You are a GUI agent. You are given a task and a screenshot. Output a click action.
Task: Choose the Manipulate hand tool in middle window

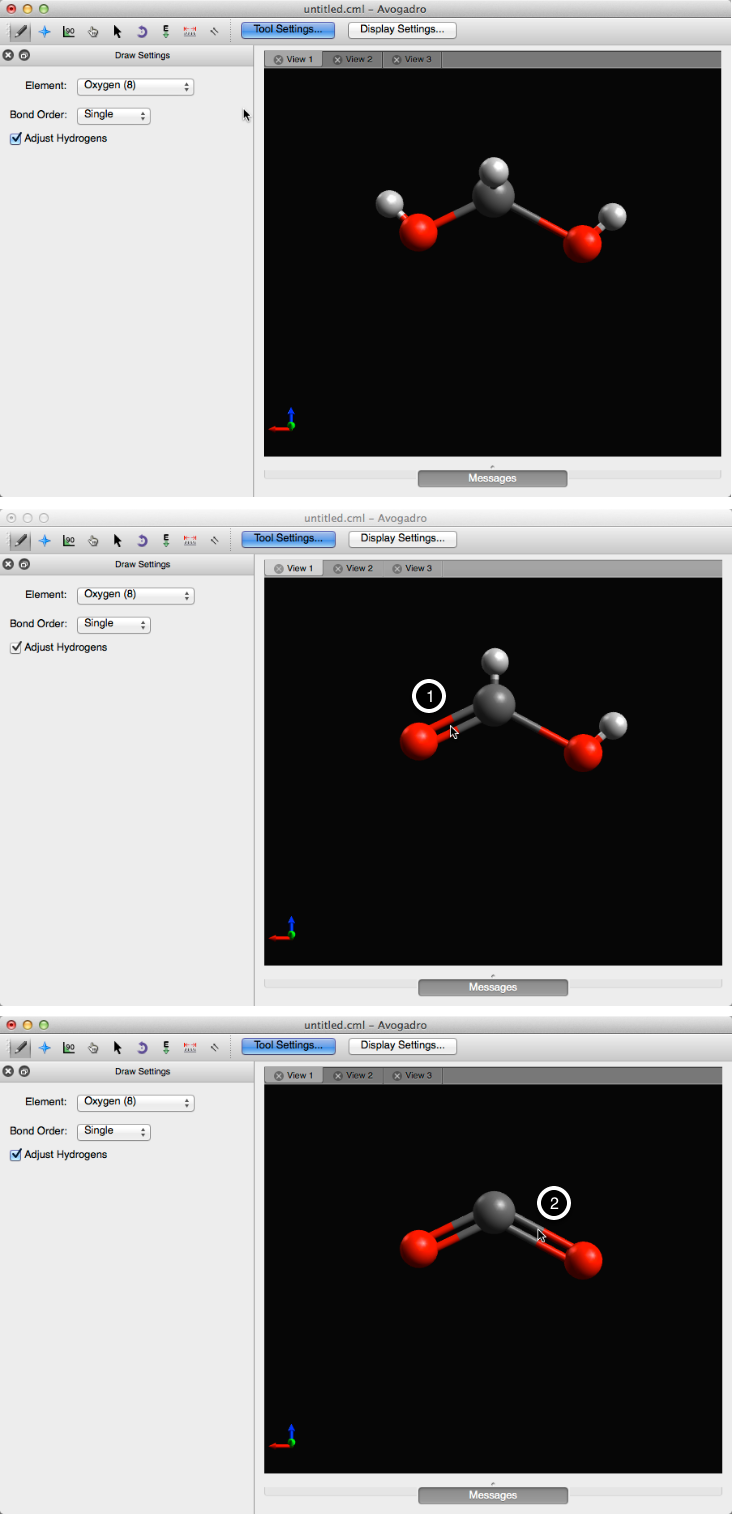[x=93, y=541]
